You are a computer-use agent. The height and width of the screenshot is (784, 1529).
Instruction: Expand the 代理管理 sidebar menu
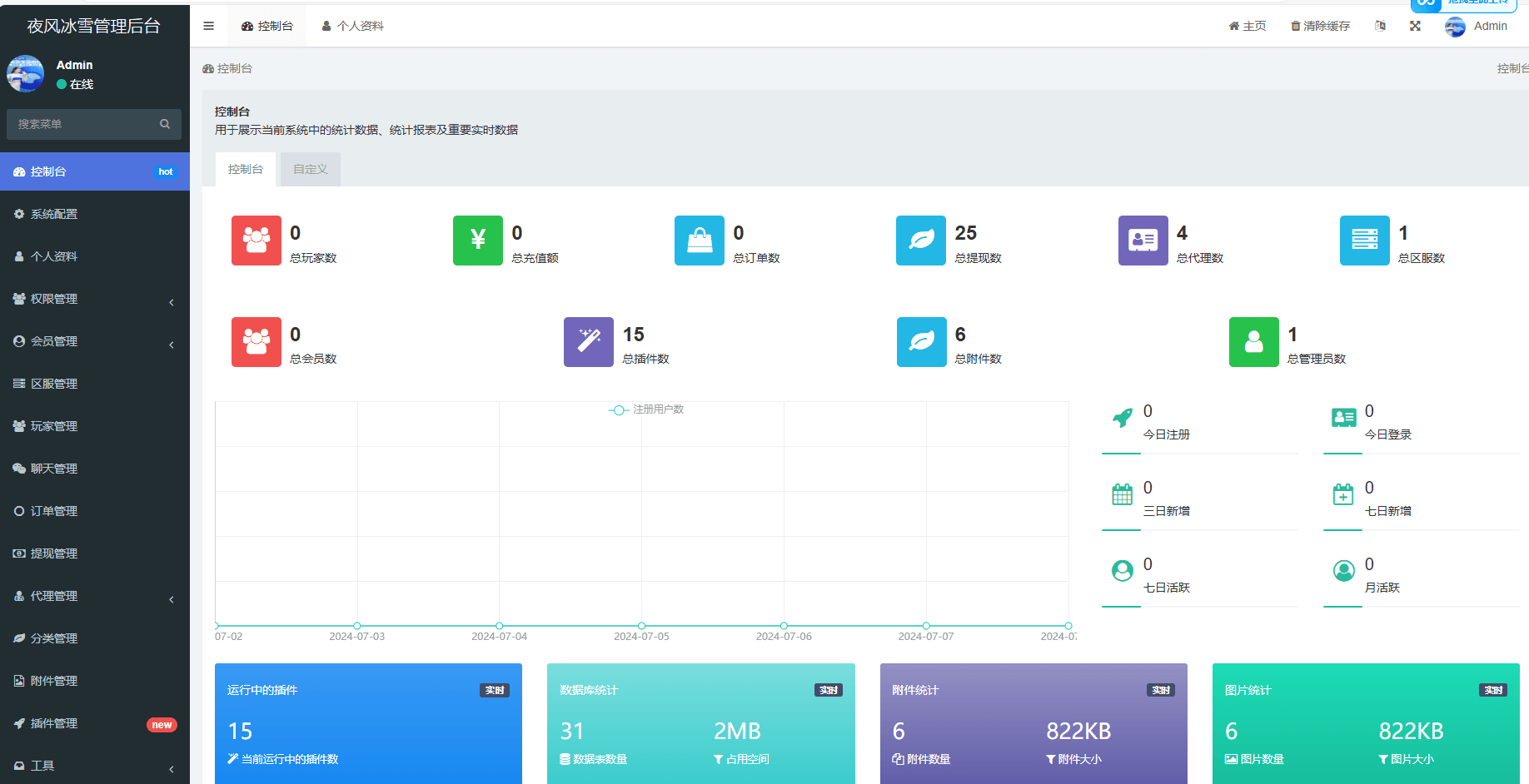pos(95,596)
